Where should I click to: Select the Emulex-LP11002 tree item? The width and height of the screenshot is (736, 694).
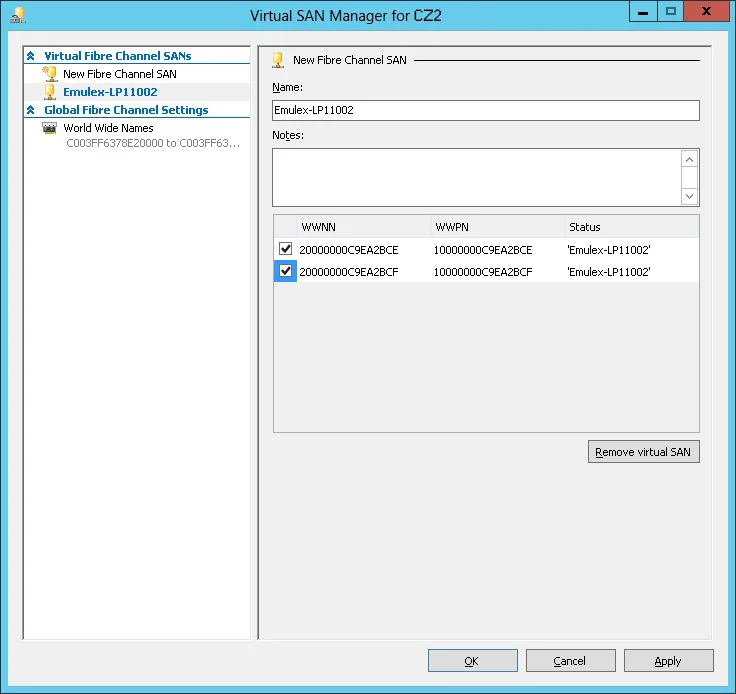tap(110, 92)
